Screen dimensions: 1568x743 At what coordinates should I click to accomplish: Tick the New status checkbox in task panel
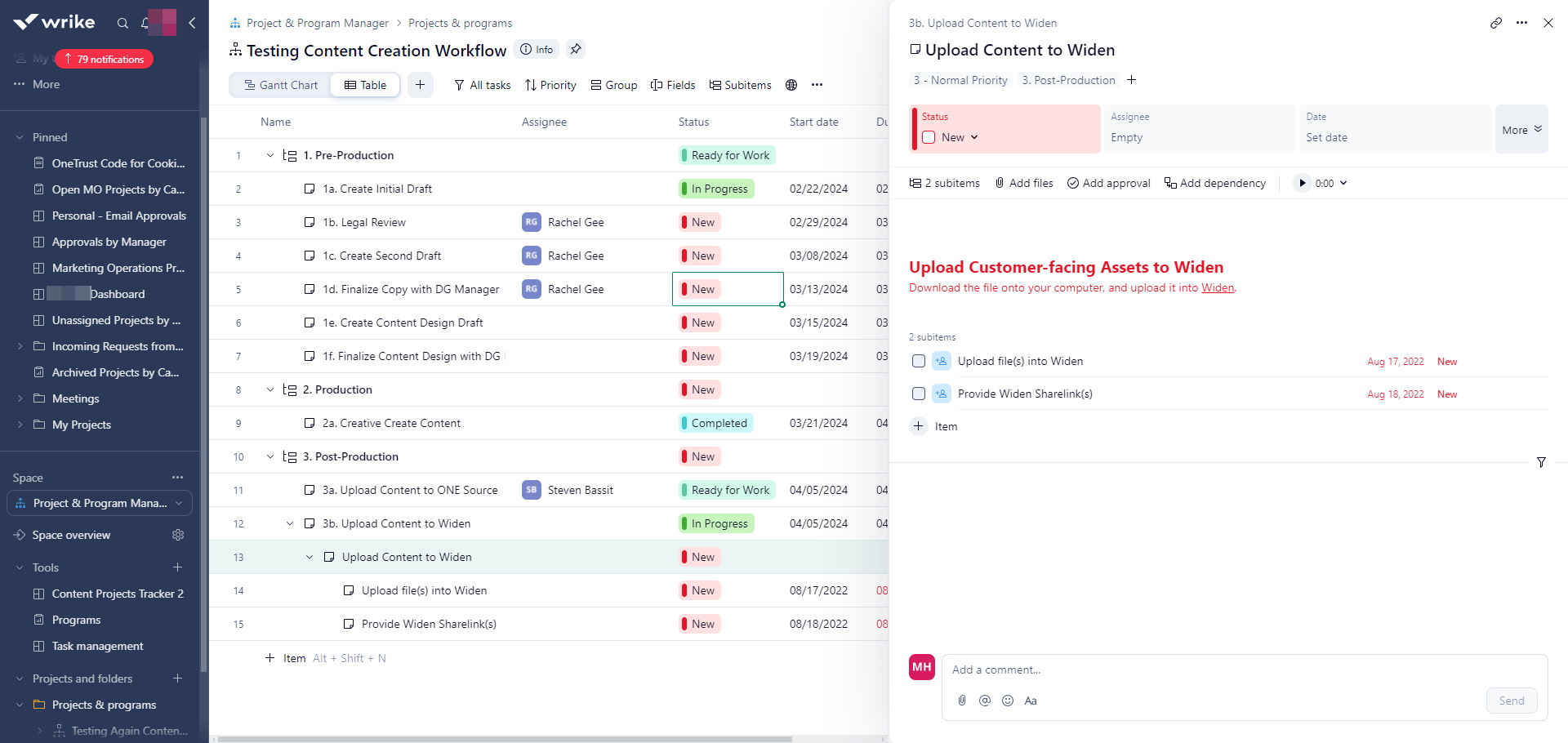[929, 137]
